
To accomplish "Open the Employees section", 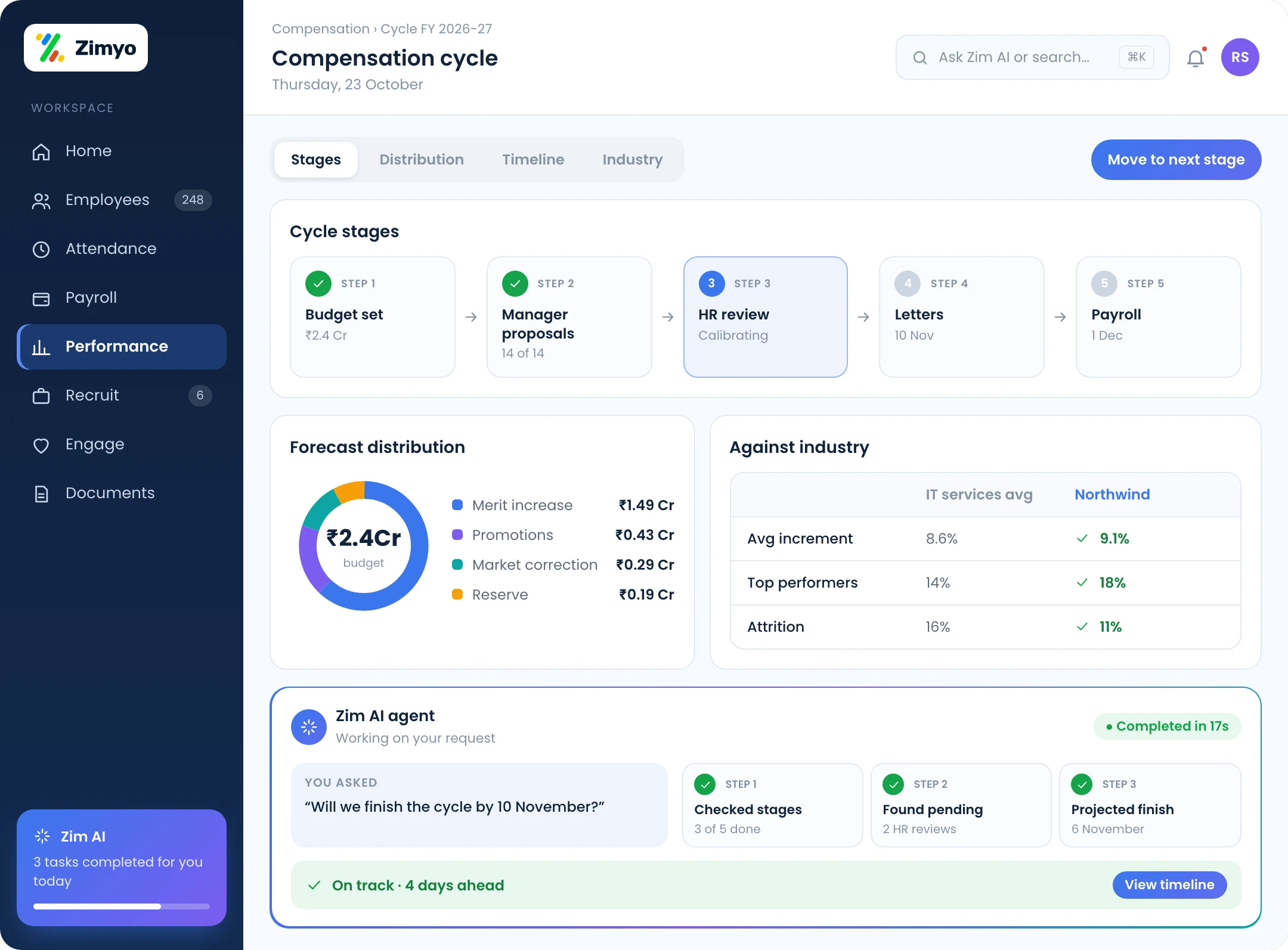I will pos(122,200).
